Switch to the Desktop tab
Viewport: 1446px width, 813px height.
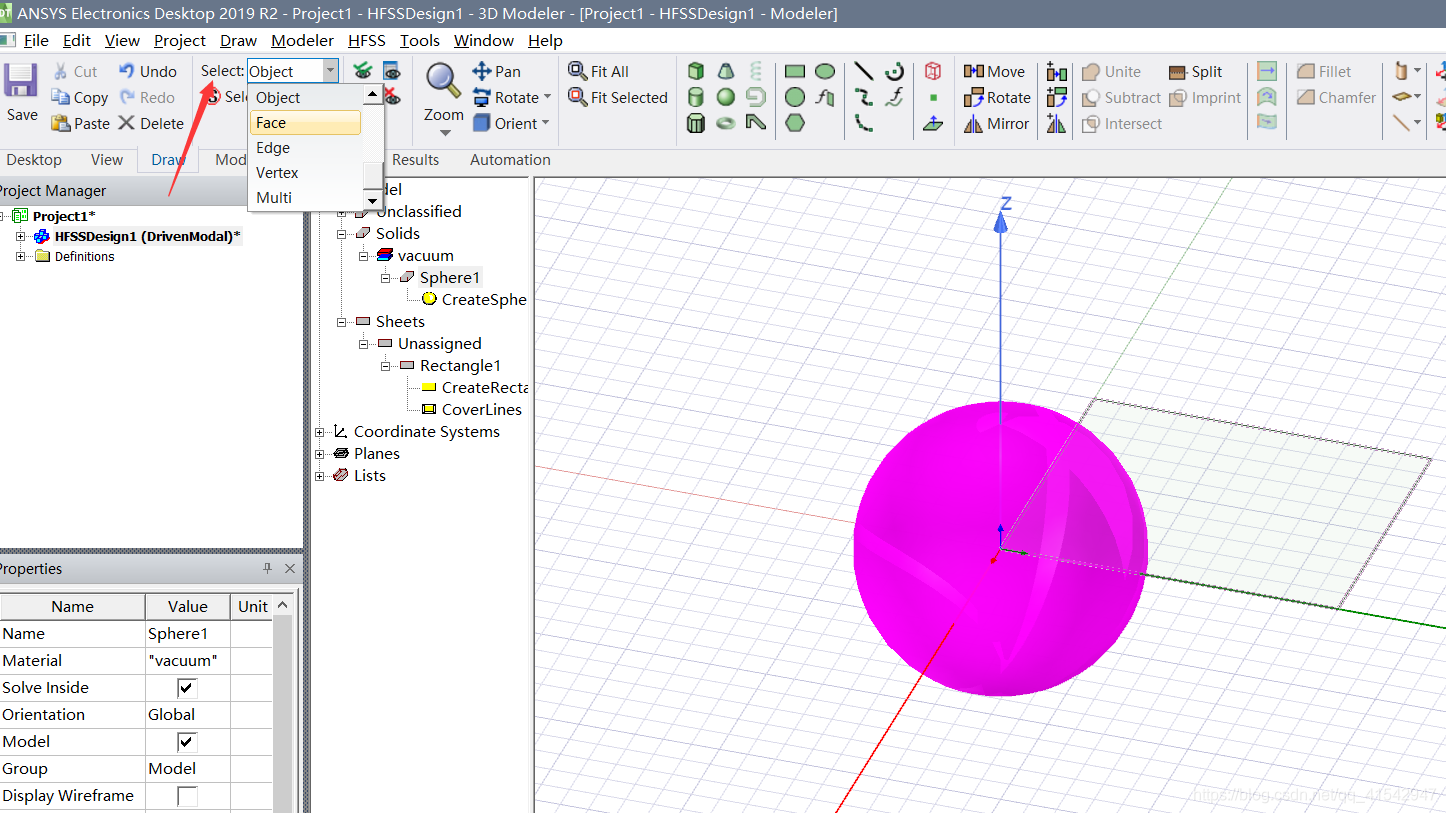pos(34,160)
